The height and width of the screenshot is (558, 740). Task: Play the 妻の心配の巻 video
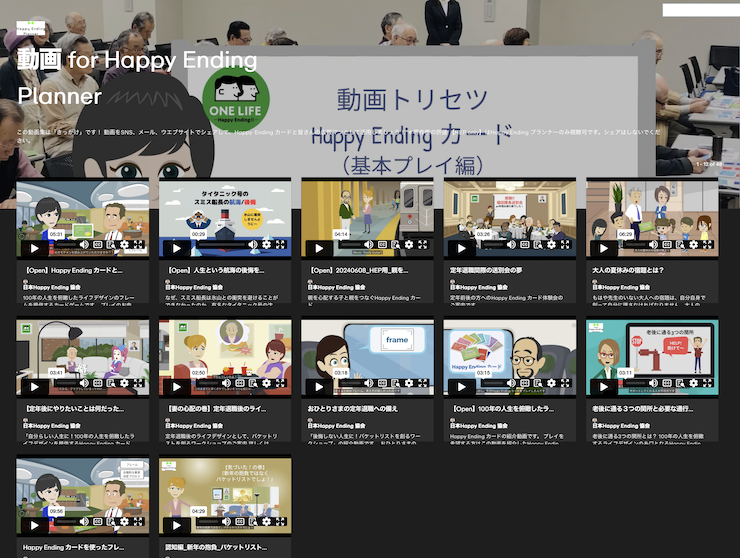[177, 387]
